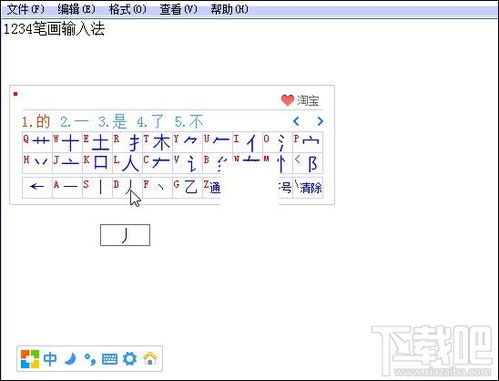Click the red heart Taobao icon
499x381 pixels.
[x=287, y=100]
